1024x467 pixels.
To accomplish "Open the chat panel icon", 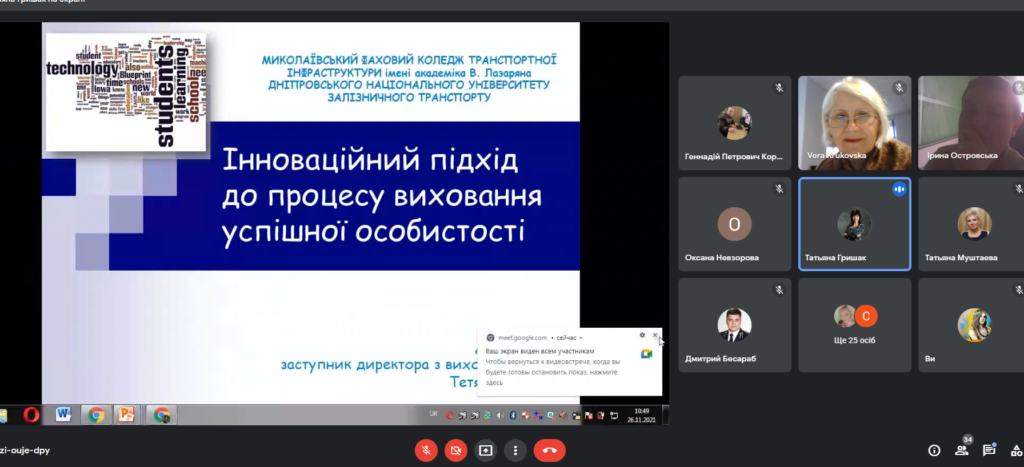I will coord(989,450).
